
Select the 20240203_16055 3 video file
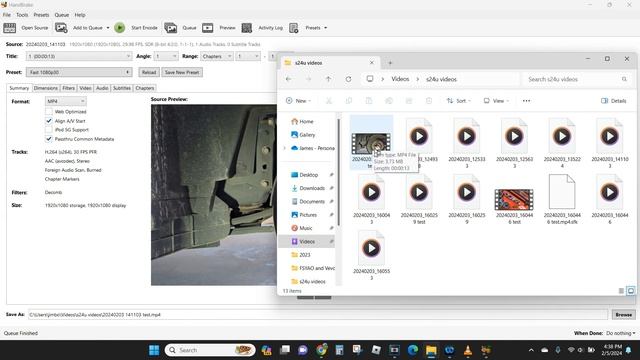[371, 255]
